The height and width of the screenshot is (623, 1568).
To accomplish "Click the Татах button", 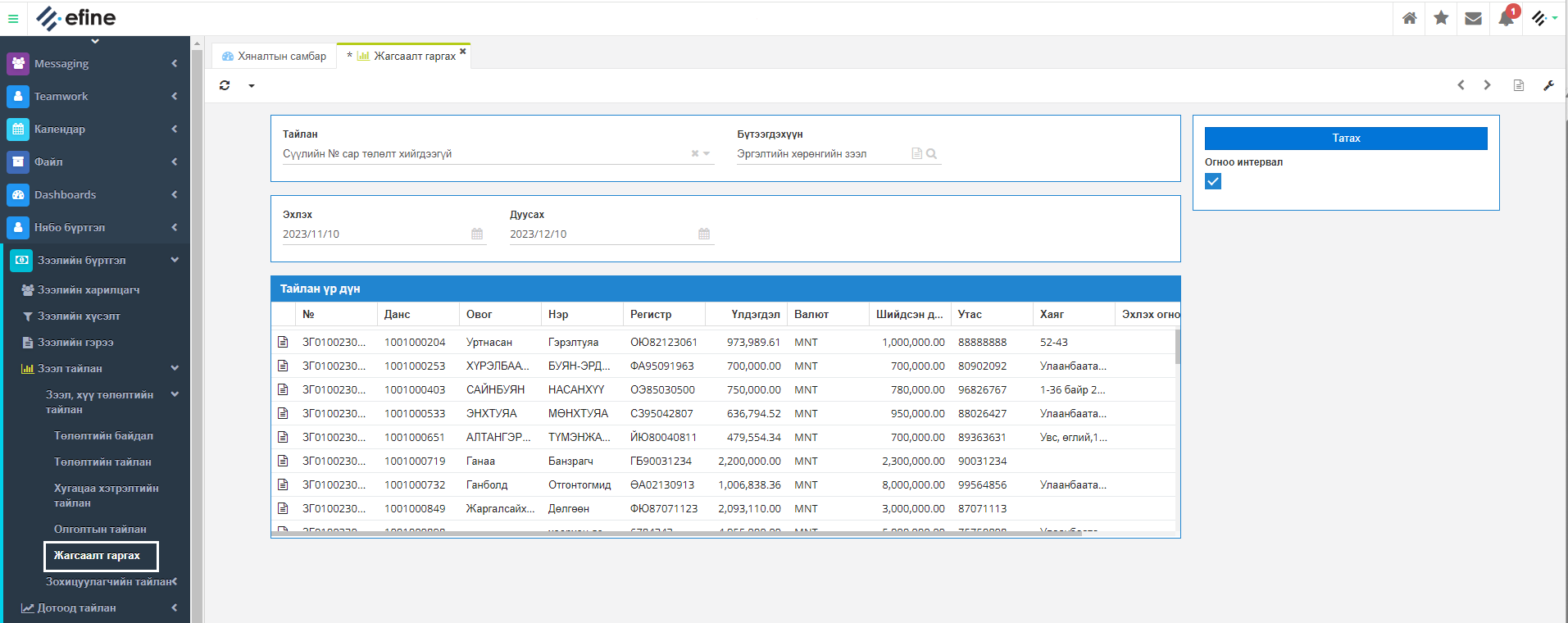I will (1346, 139).
